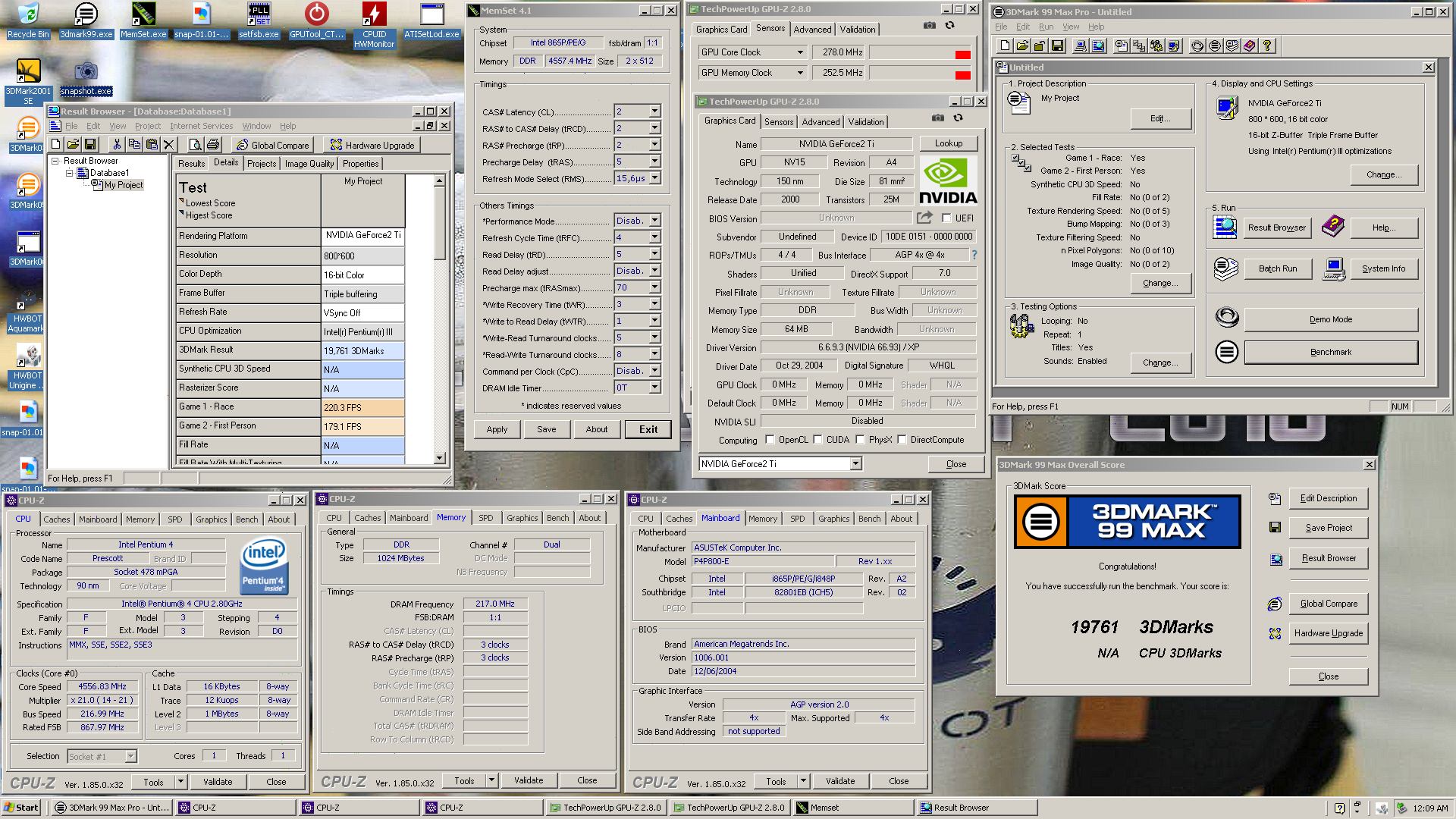
Task: Open the DRAM Idle Timer dropdown in MemSet
Action: click(x=654, y=388)
